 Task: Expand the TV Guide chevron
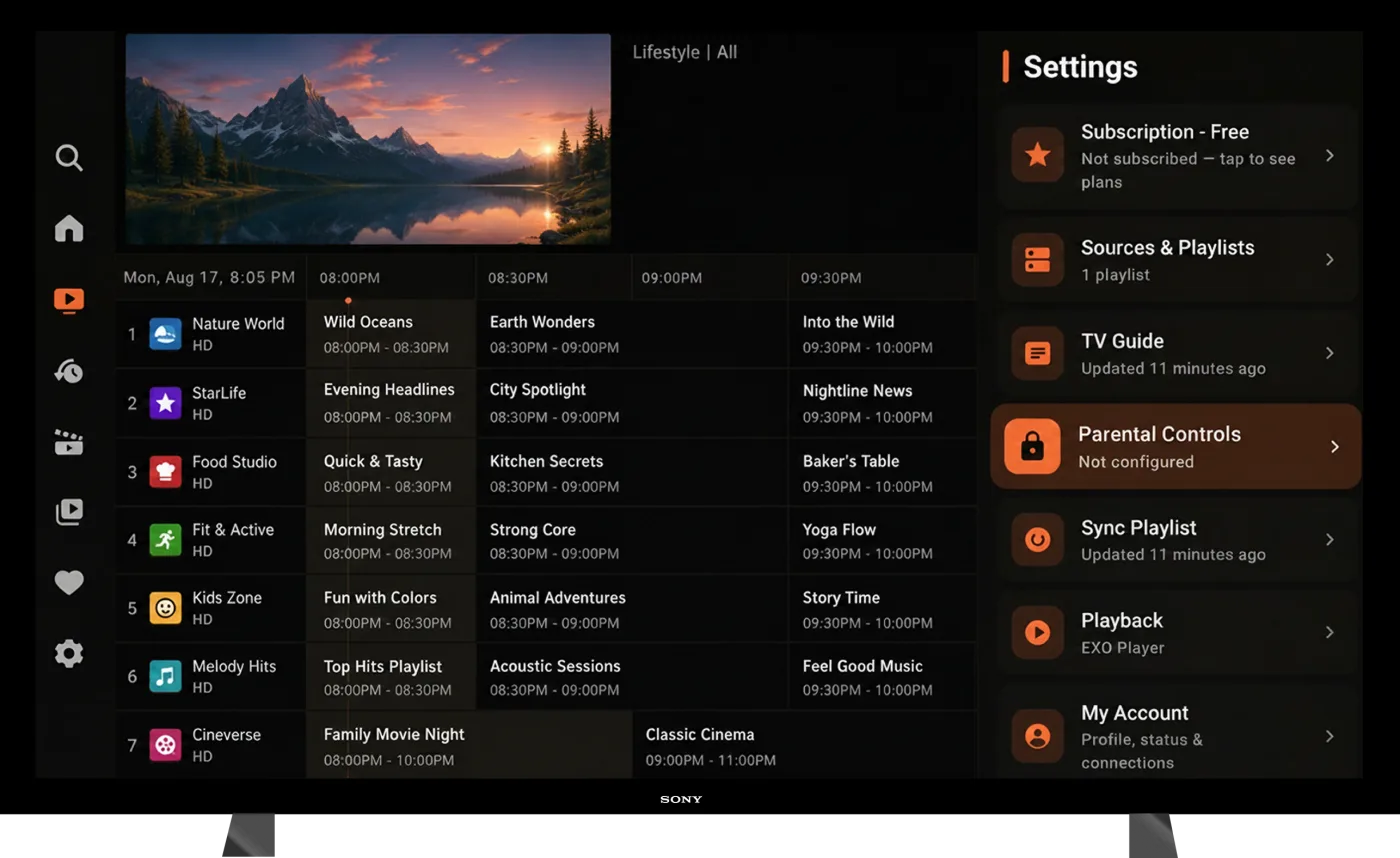point(1330,353)
